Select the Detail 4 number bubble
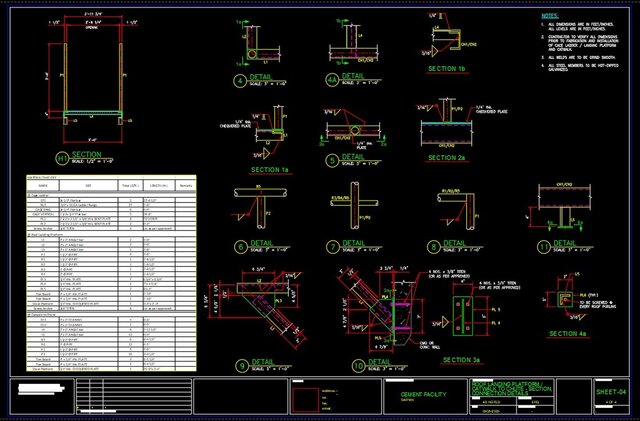Viewport: 640px width, 421px height. (x=239, y=82)
